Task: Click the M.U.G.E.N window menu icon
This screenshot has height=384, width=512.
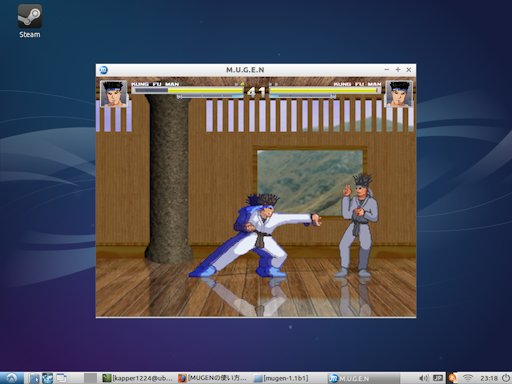Action: coord(103,70)
